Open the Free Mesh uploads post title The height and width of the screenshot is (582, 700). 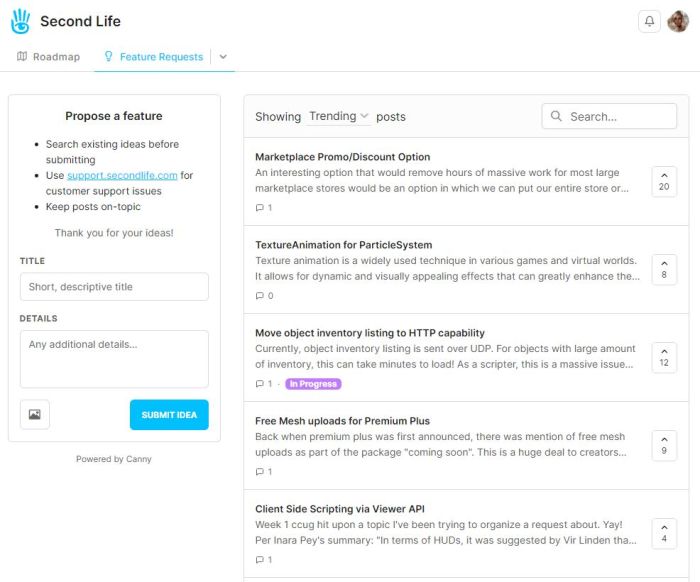pyautogui.click(x=342, y=421)
